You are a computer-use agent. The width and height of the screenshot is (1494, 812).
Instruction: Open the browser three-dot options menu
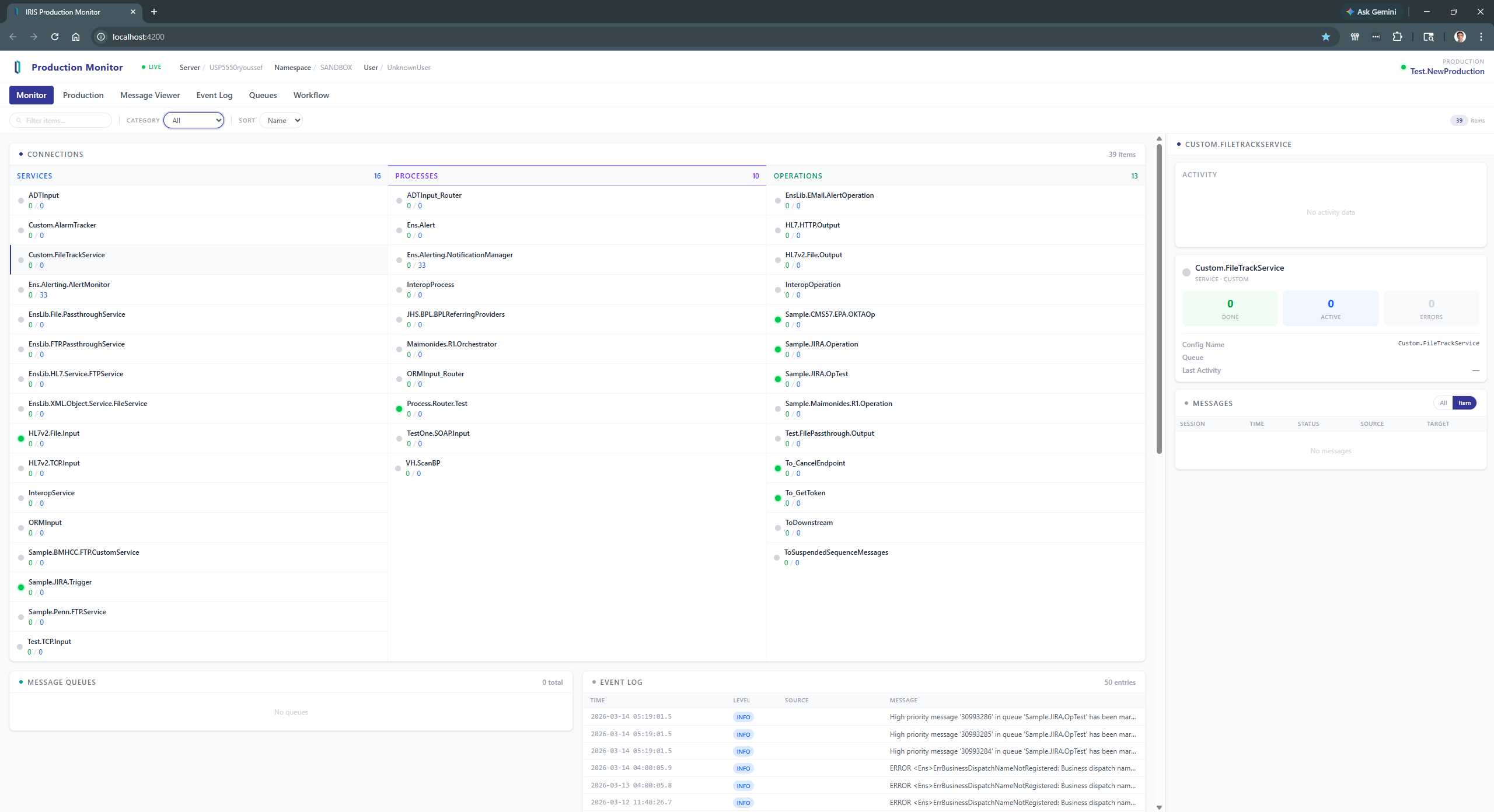tap(1481, 36)
